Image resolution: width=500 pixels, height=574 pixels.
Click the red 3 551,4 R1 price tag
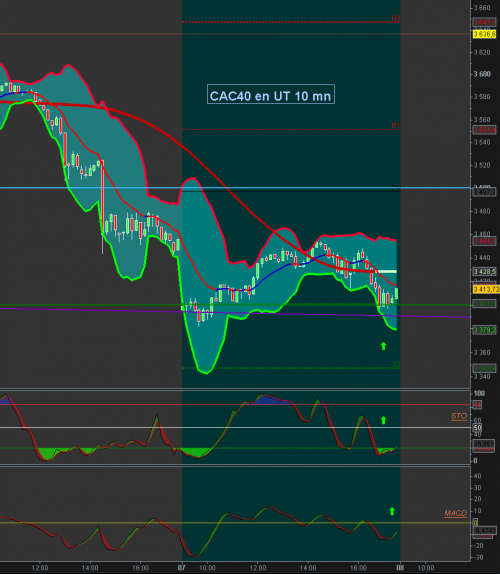coord(485,130)
